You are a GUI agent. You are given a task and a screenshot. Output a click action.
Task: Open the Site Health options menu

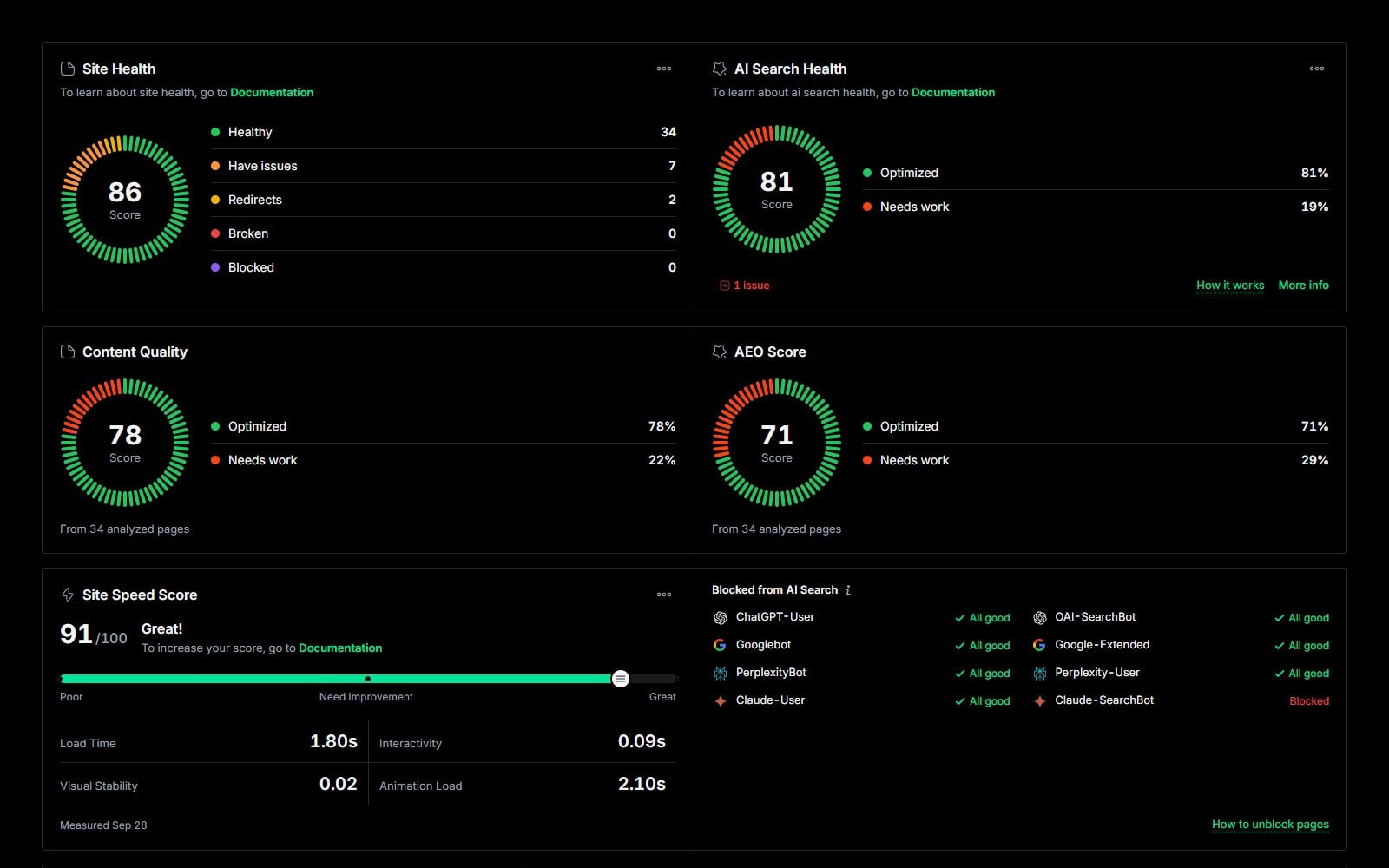664,69
